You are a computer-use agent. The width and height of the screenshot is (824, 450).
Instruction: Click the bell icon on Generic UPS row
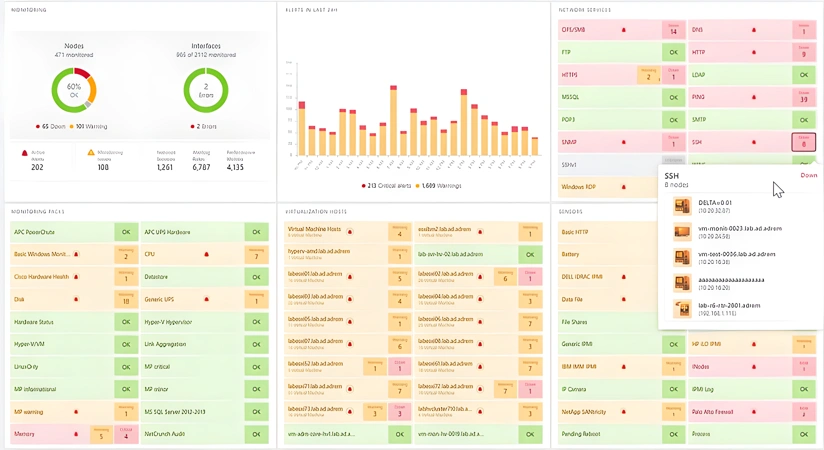(207, 300)
